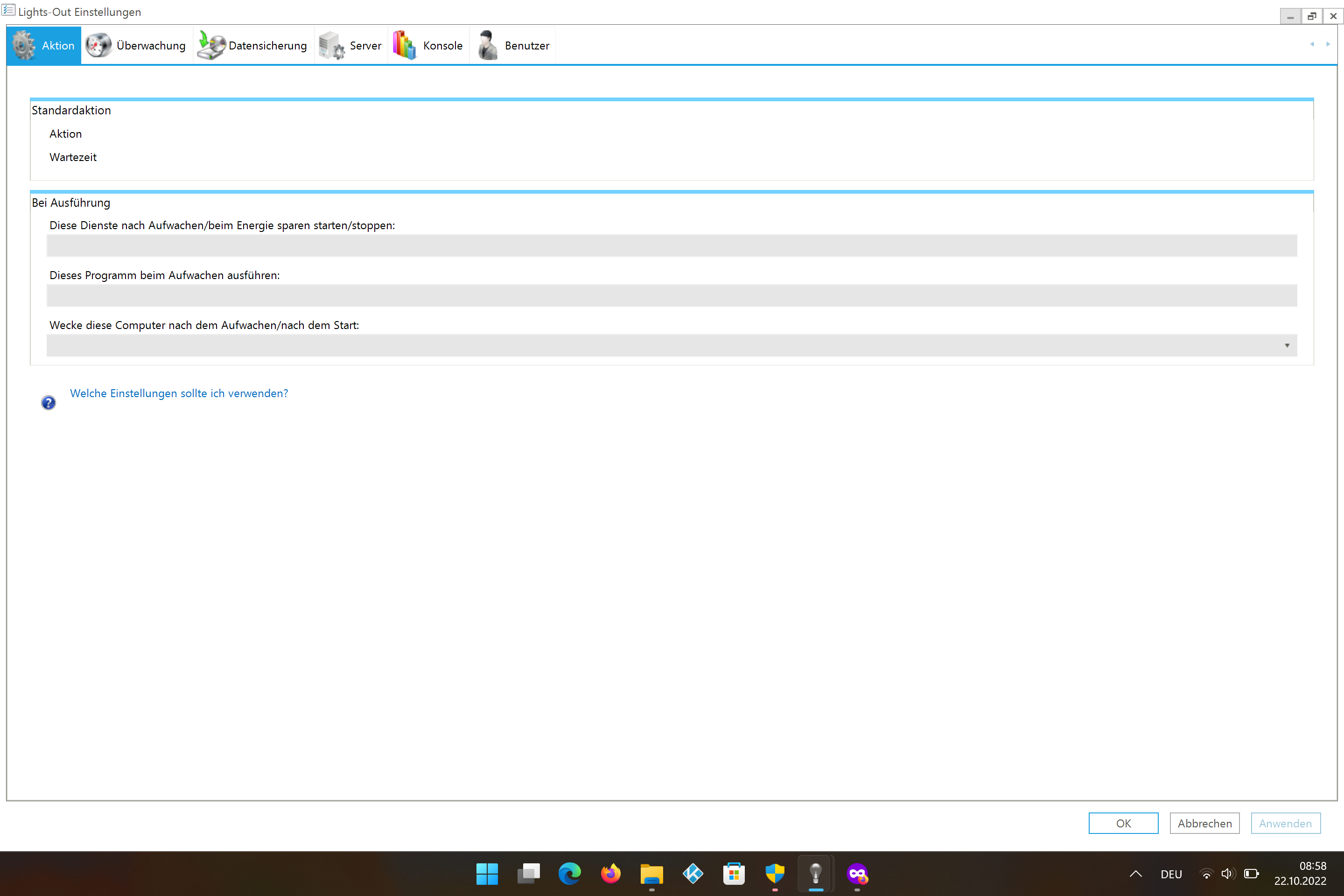The width and height of the screenshot is (1344, 896).
Task: Click the left tab navigation arrow
Action: pyautogui.click(x=1311, y=44)
